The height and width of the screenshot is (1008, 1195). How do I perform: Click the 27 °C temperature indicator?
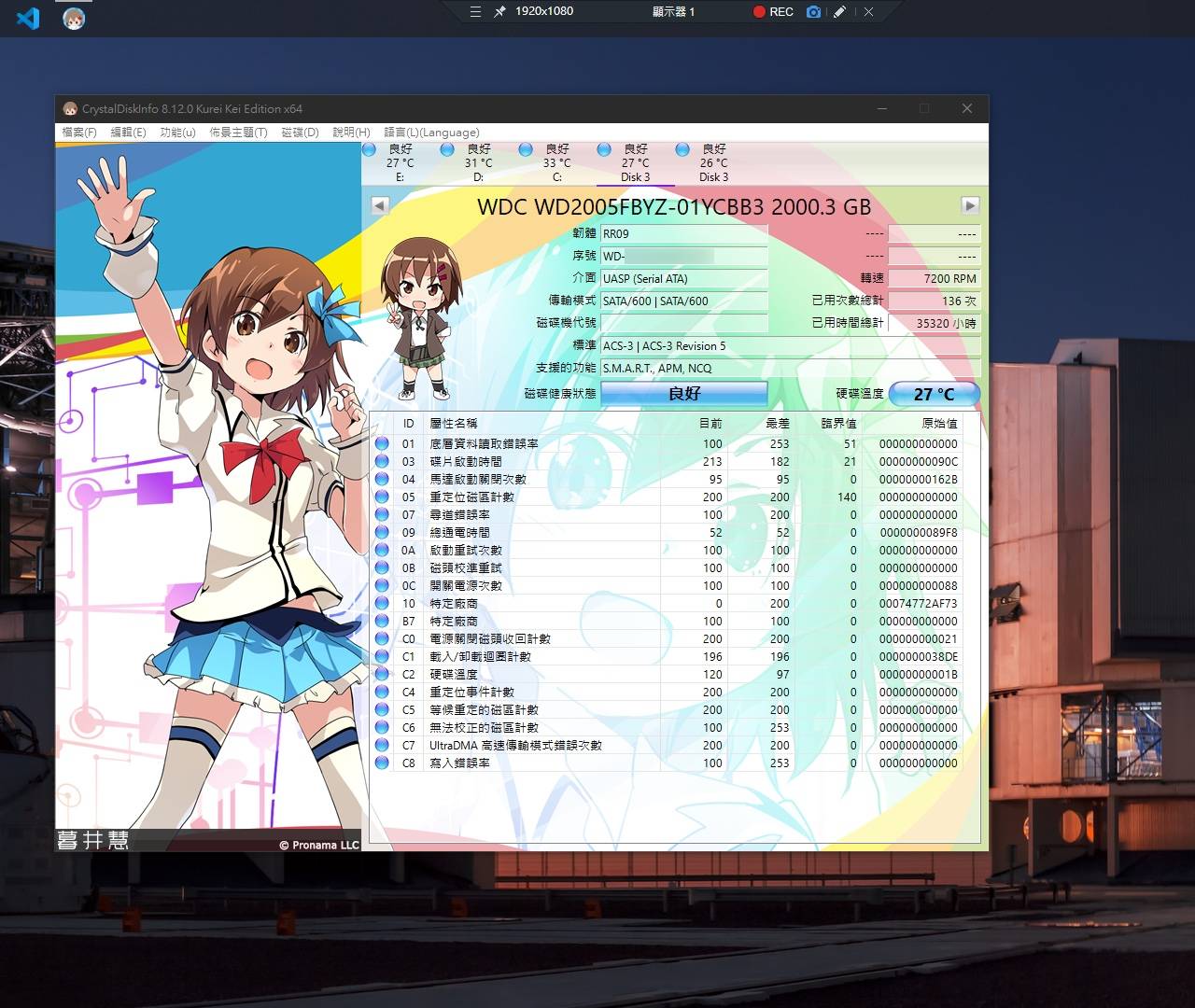click(934, 394)
